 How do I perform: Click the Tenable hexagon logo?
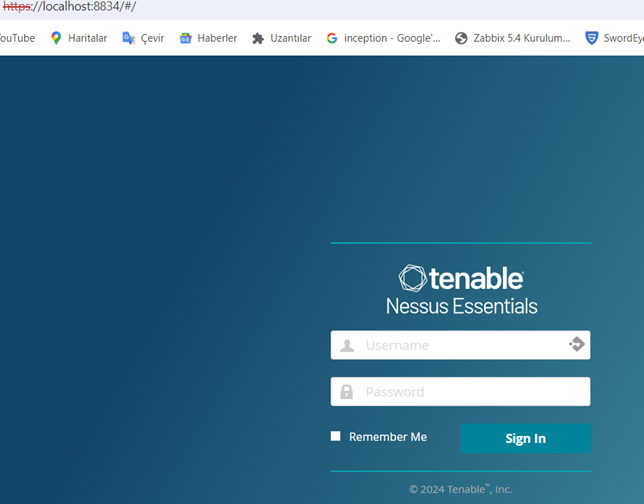pyautogui.click(x=412, y=277)
